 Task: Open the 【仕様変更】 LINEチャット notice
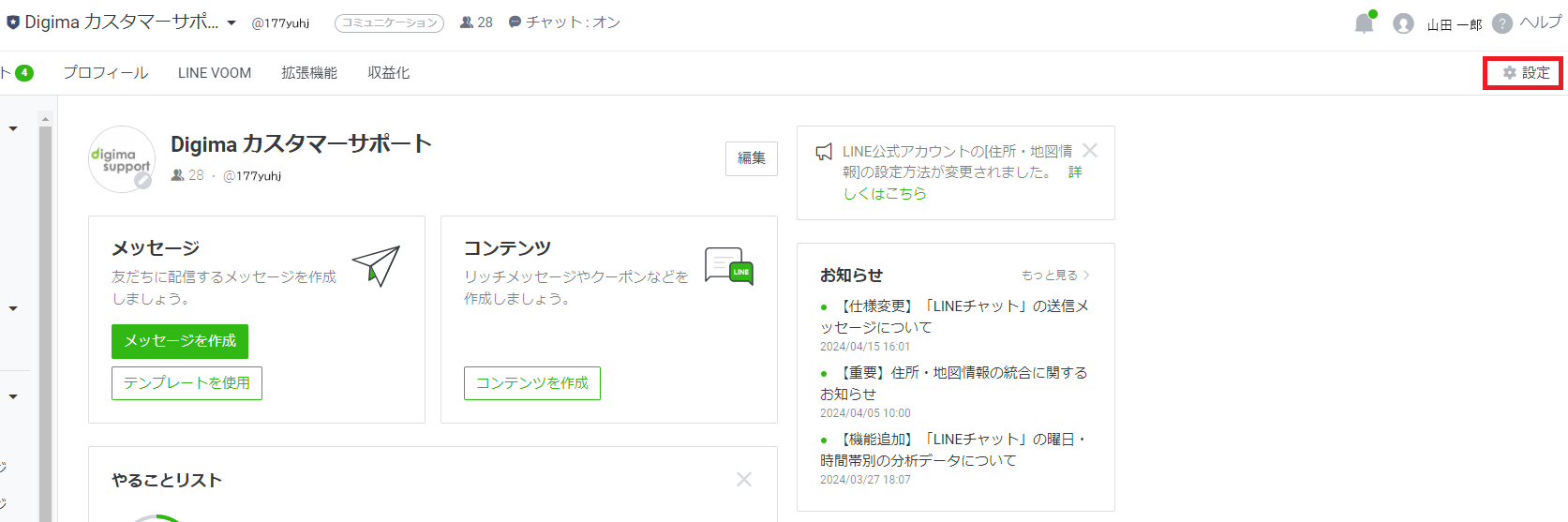tap(954, 317)
